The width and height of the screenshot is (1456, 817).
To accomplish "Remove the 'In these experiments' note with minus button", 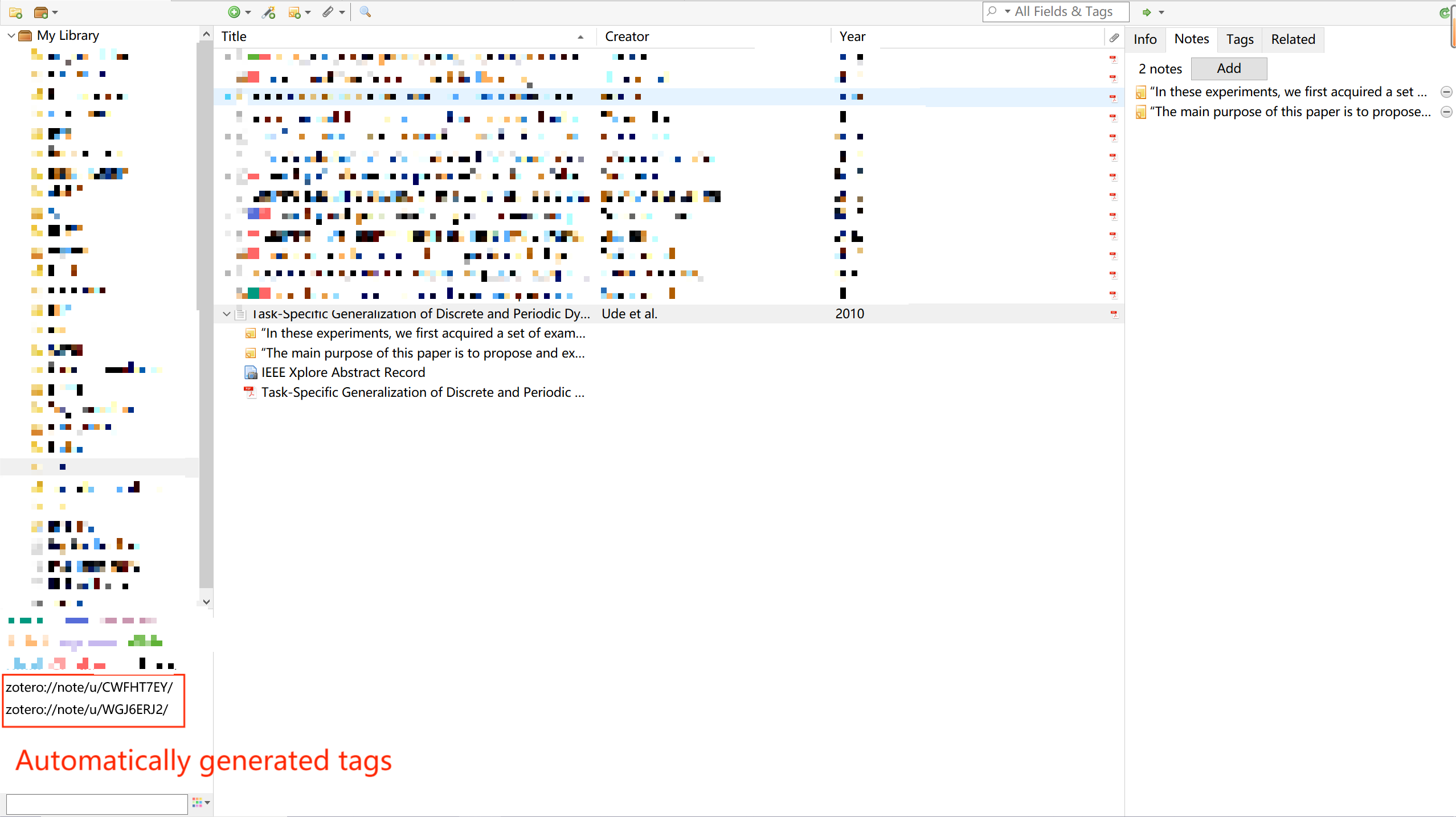I will pyautogui.click(x=1446, y=92).
